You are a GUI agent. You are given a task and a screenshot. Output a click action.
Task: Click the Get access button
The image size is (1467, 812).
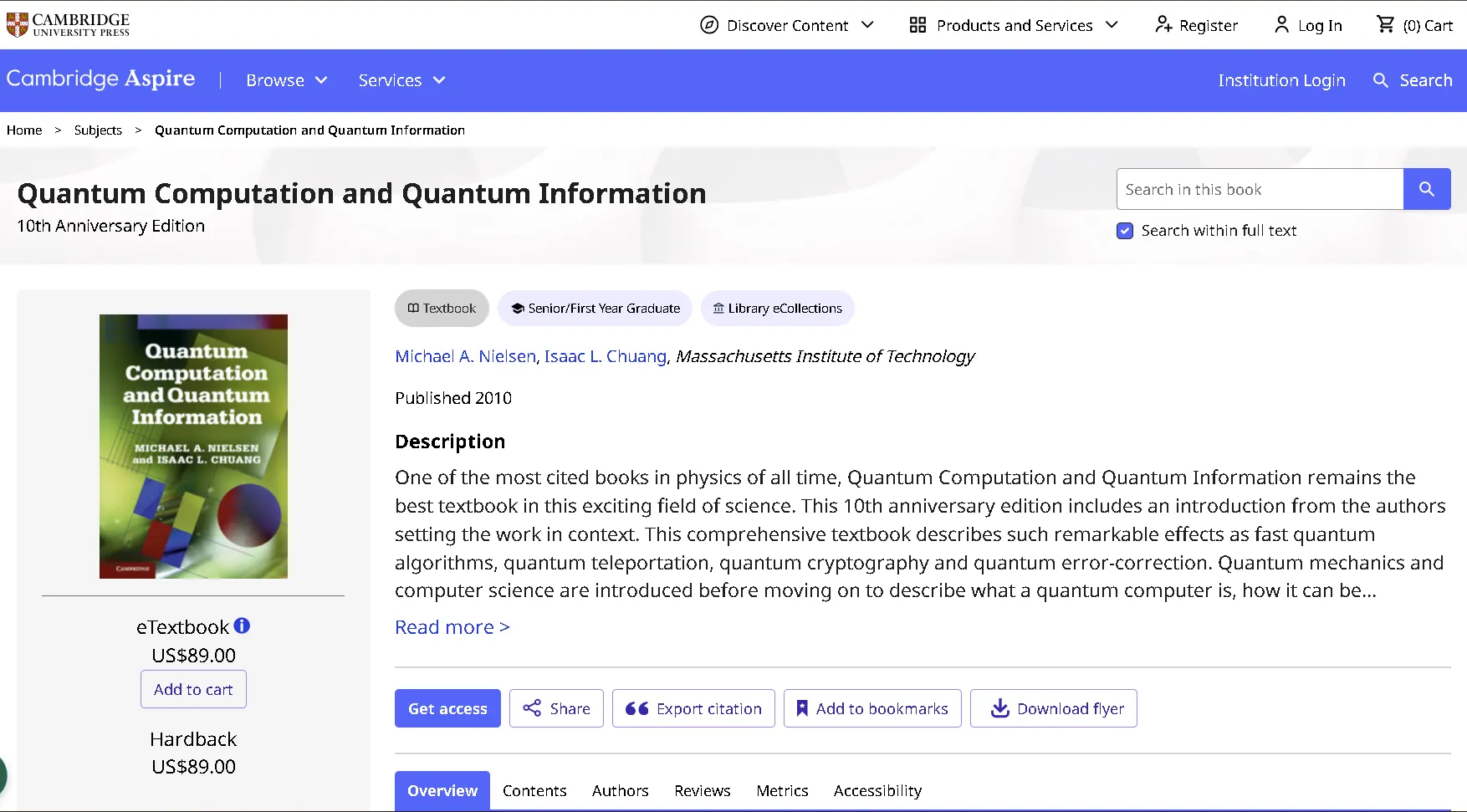click(x=447, y=708)
